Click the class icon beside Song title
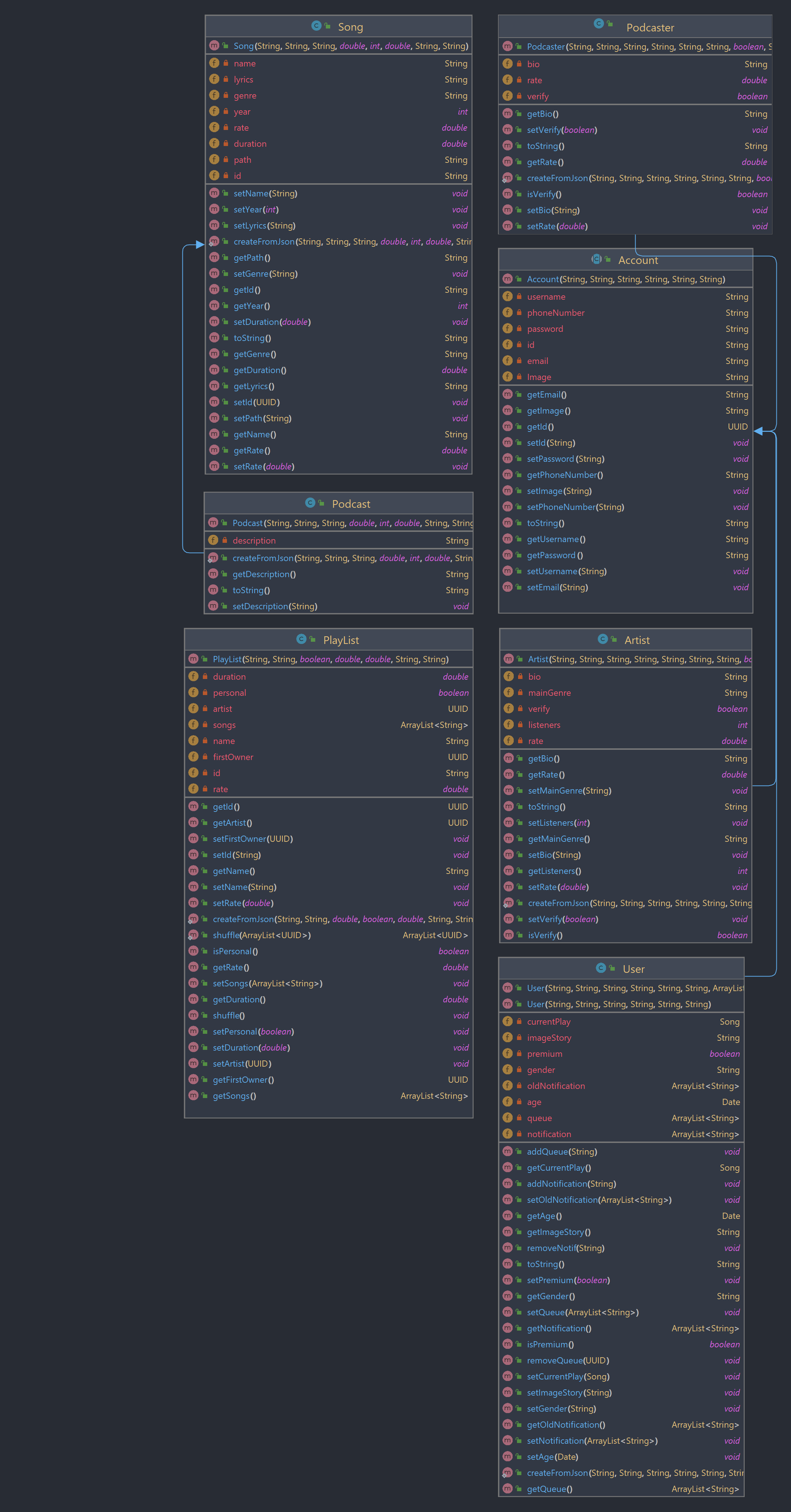Screen dimensions: 791x1512 (316, 26)
